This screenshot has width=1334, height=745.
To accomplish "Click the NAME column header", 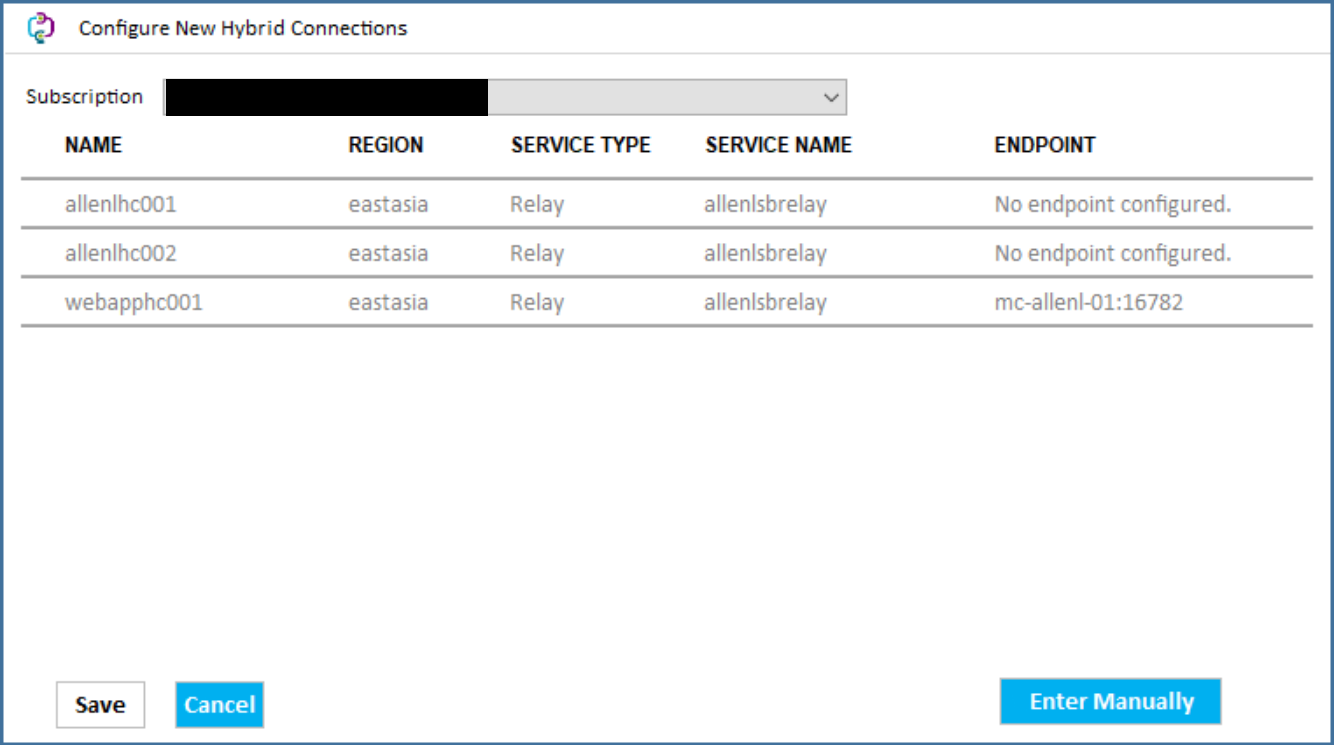I will pos(95,145).
